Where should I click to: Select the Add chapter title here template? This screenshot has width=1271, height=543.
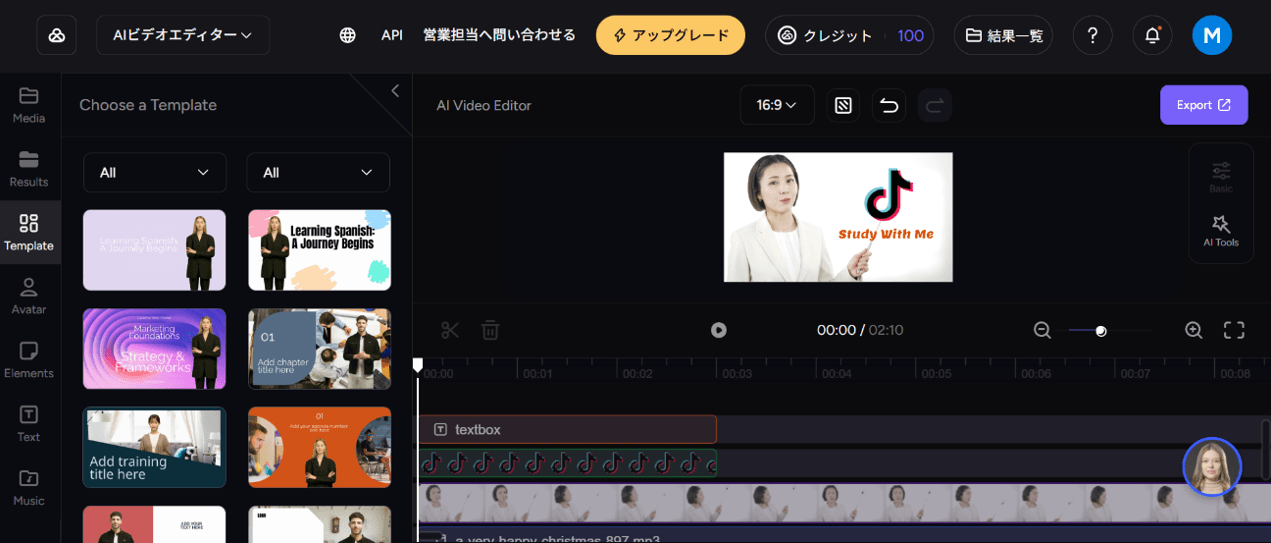click(319, 349)
